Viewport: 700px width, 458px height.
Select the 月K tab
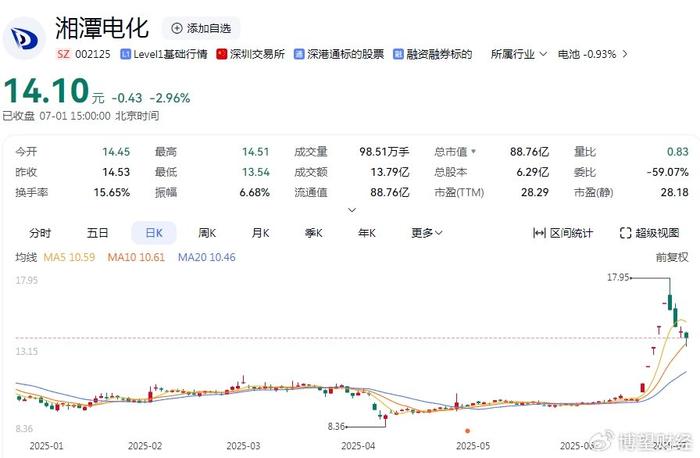coord(261,233)
